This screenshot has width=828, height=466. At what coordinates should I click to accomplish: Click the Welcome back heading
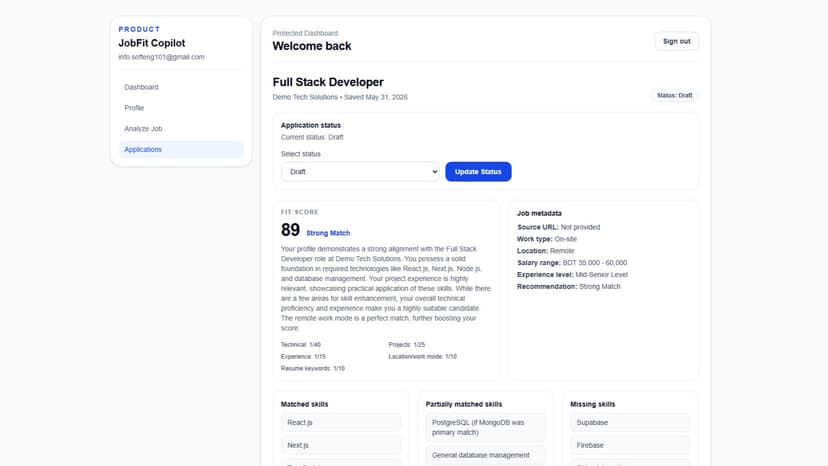tap(312, 46)
